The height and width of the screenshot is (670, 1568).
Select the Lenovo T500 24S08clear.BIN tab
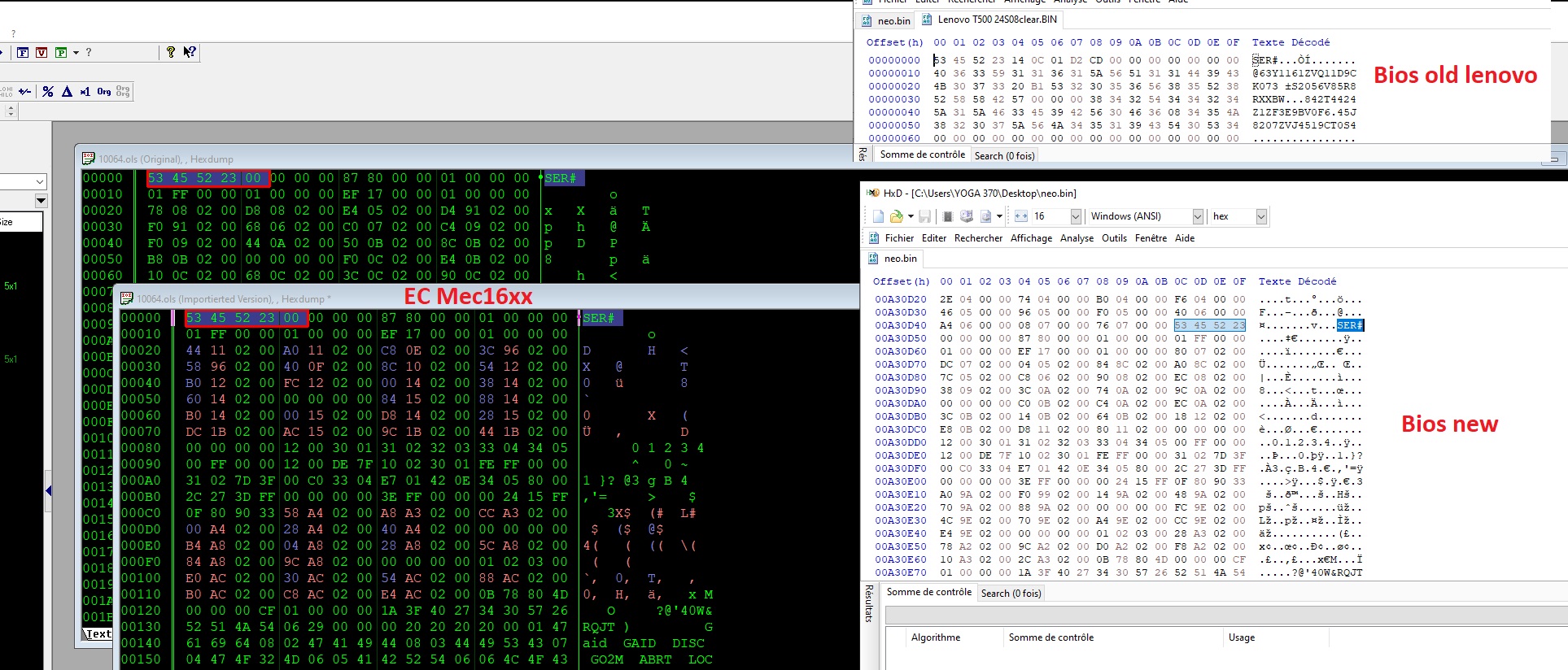coord(989,20)
